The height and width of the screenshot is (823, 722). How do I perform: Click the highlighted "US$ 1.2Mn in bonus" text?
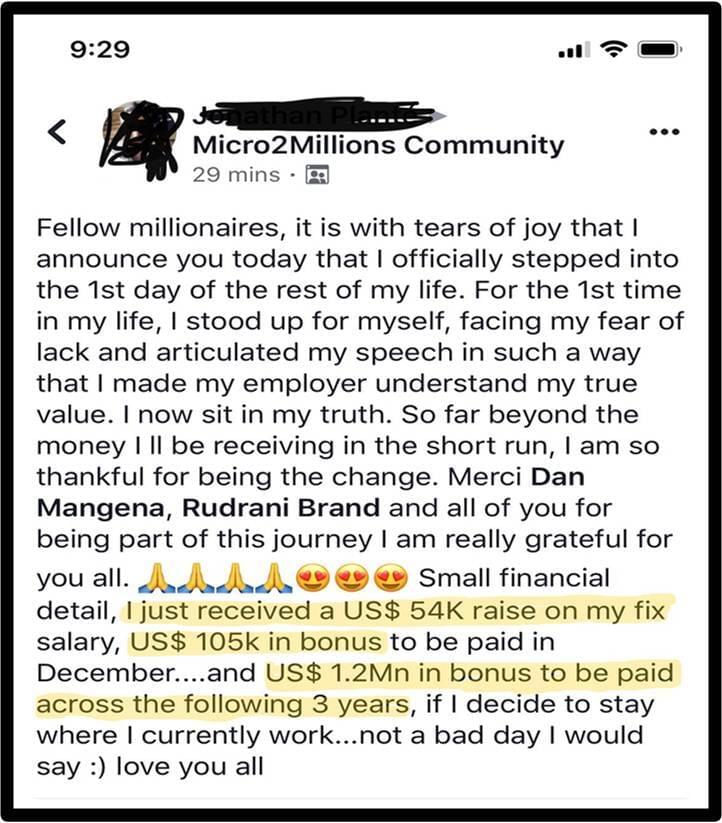click(468, 672)
